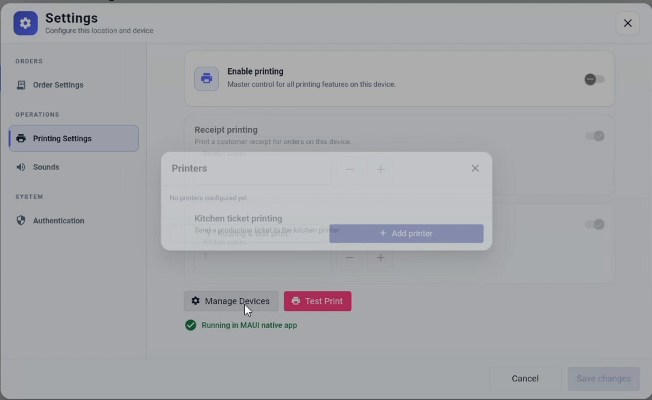Click the 'Printers' popup heading

pos(189,168)
